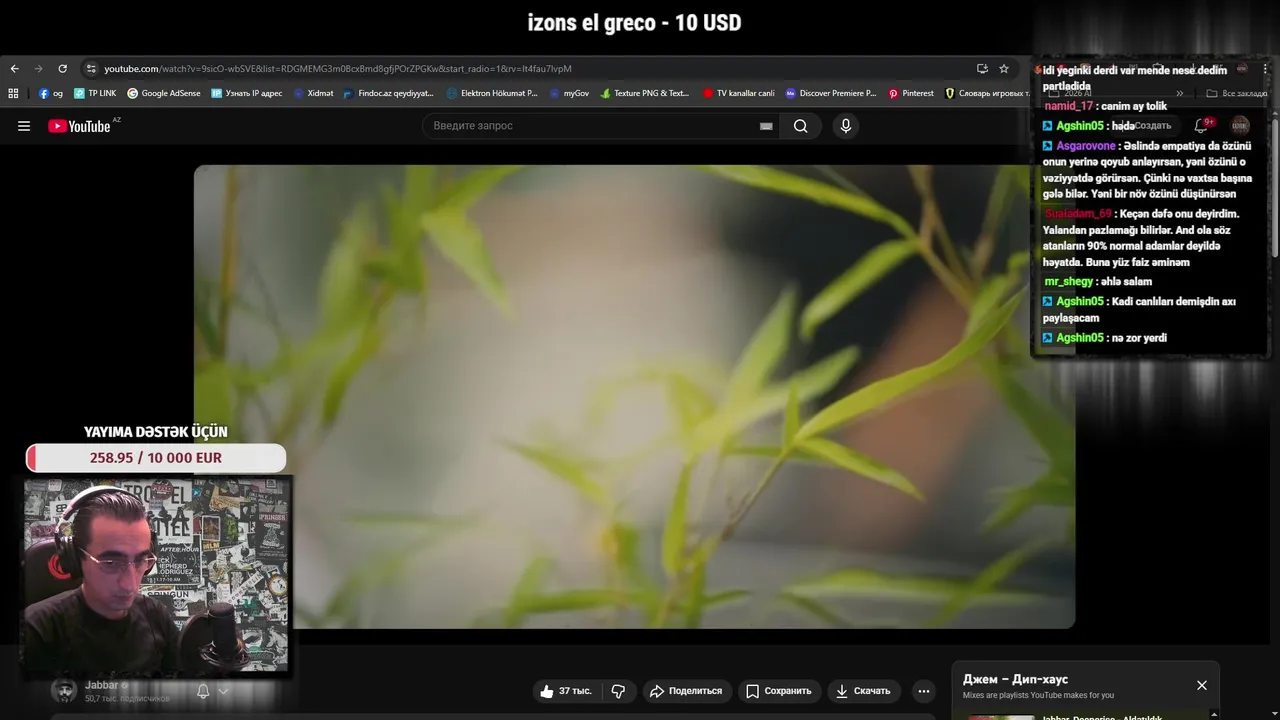Open the Jabbar channel avatar
The height and width of the screenshot is (720, 1280).
[x=64, y=691]
